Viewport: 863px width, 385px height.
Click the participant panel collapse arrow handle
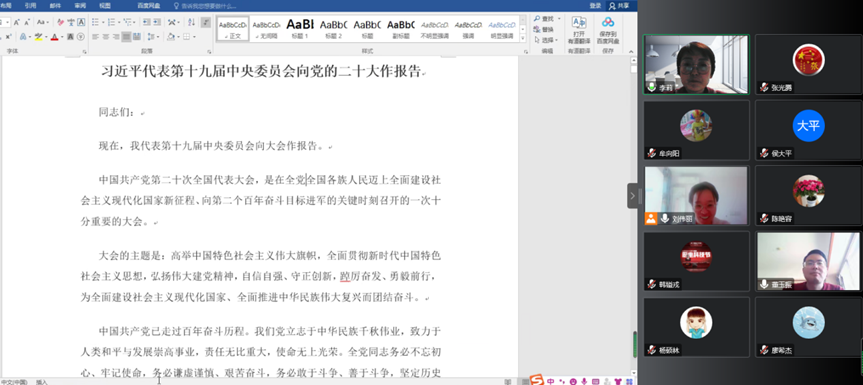pos(632,196)
